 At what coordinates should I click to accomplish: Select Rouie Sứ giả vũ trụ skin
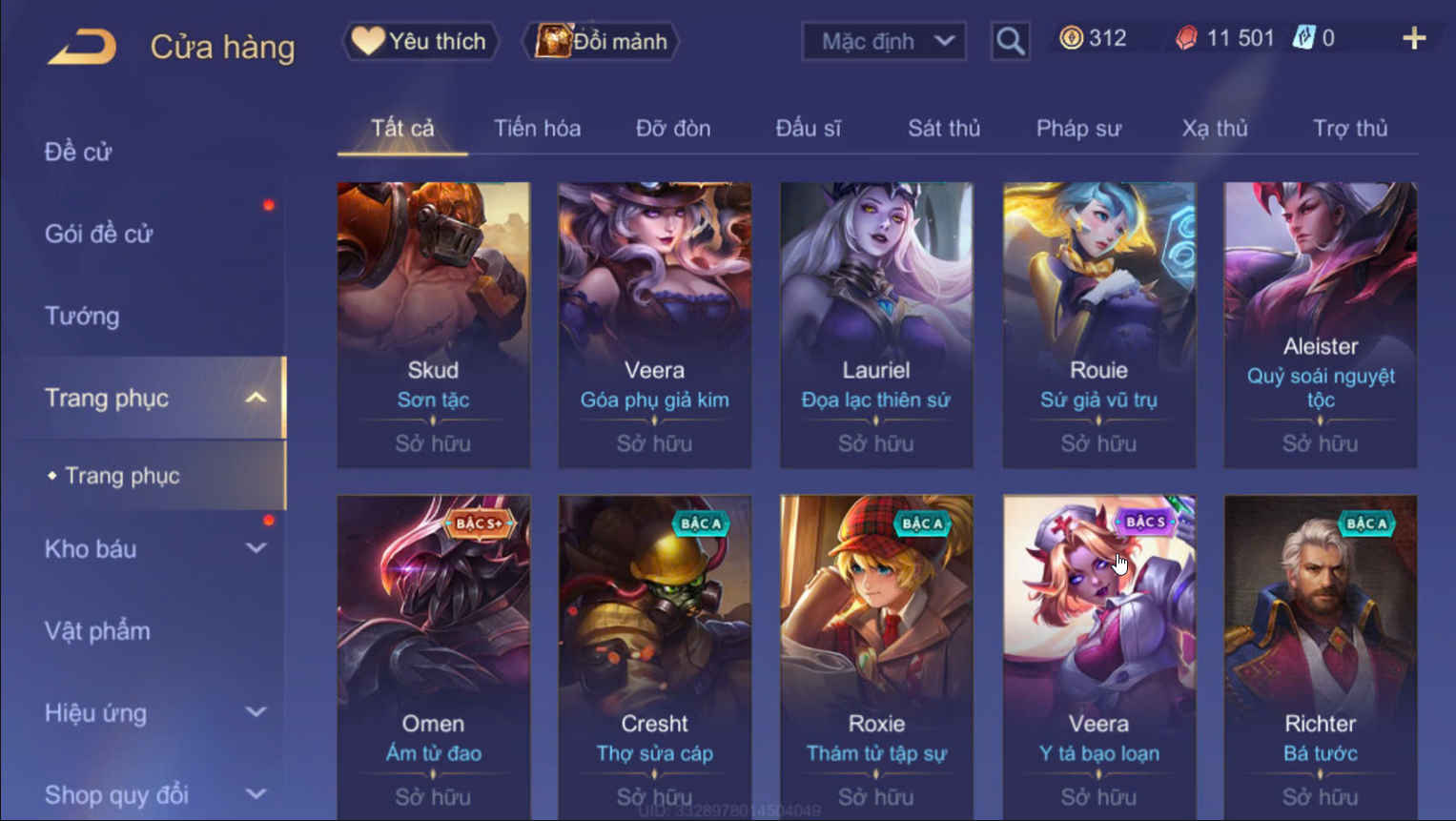pyautogui.click(x=1098, y=324)
